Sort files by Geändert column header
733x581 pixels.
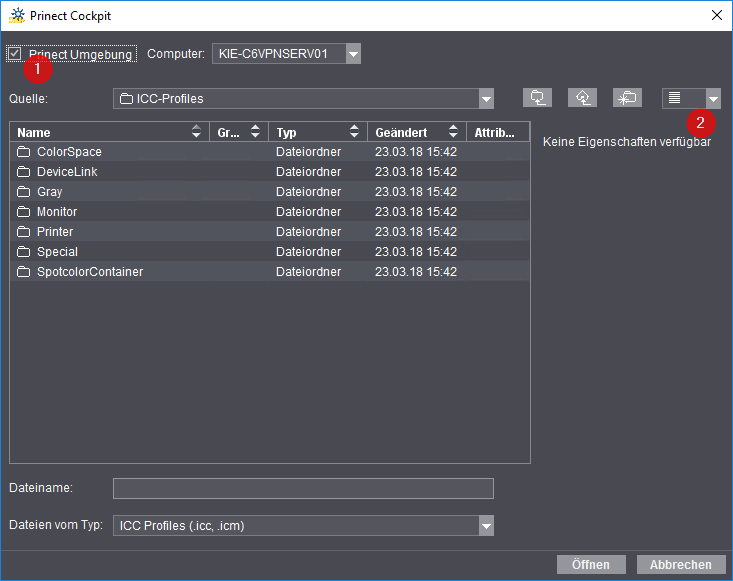[x=410, y=132]
